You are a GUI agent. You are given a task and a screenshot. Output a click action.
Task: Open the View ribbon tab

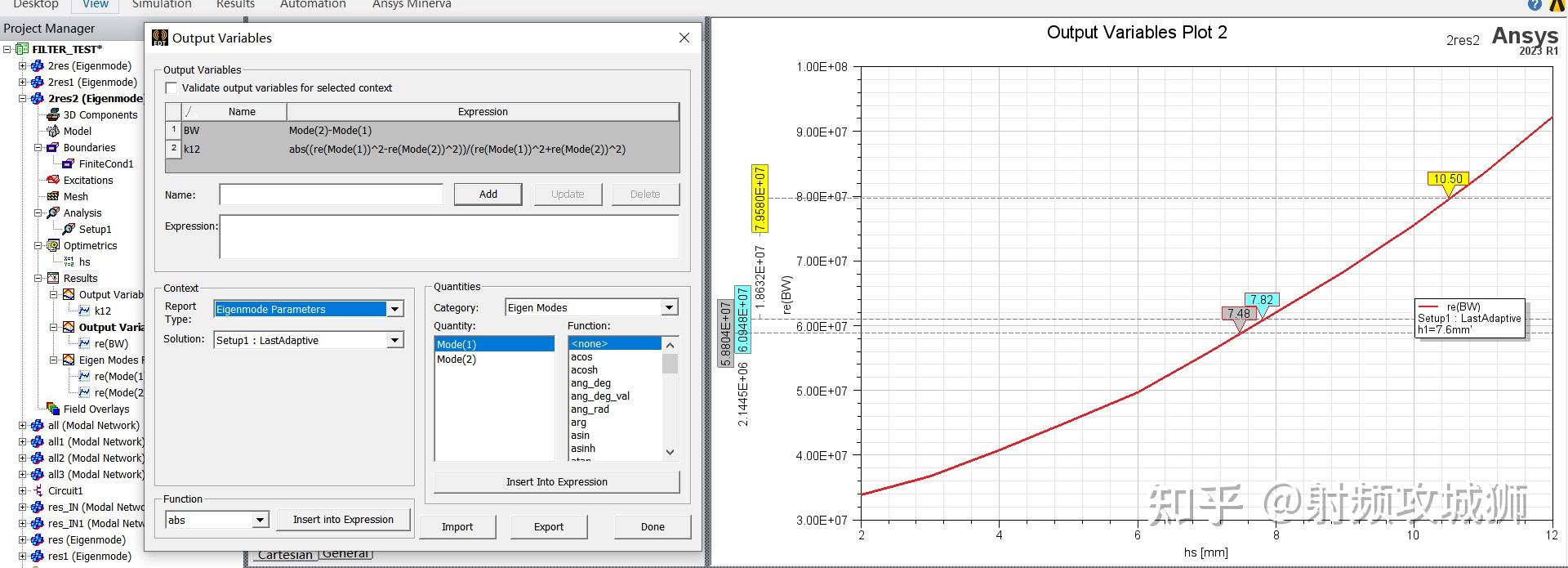(x=96, y=4)
